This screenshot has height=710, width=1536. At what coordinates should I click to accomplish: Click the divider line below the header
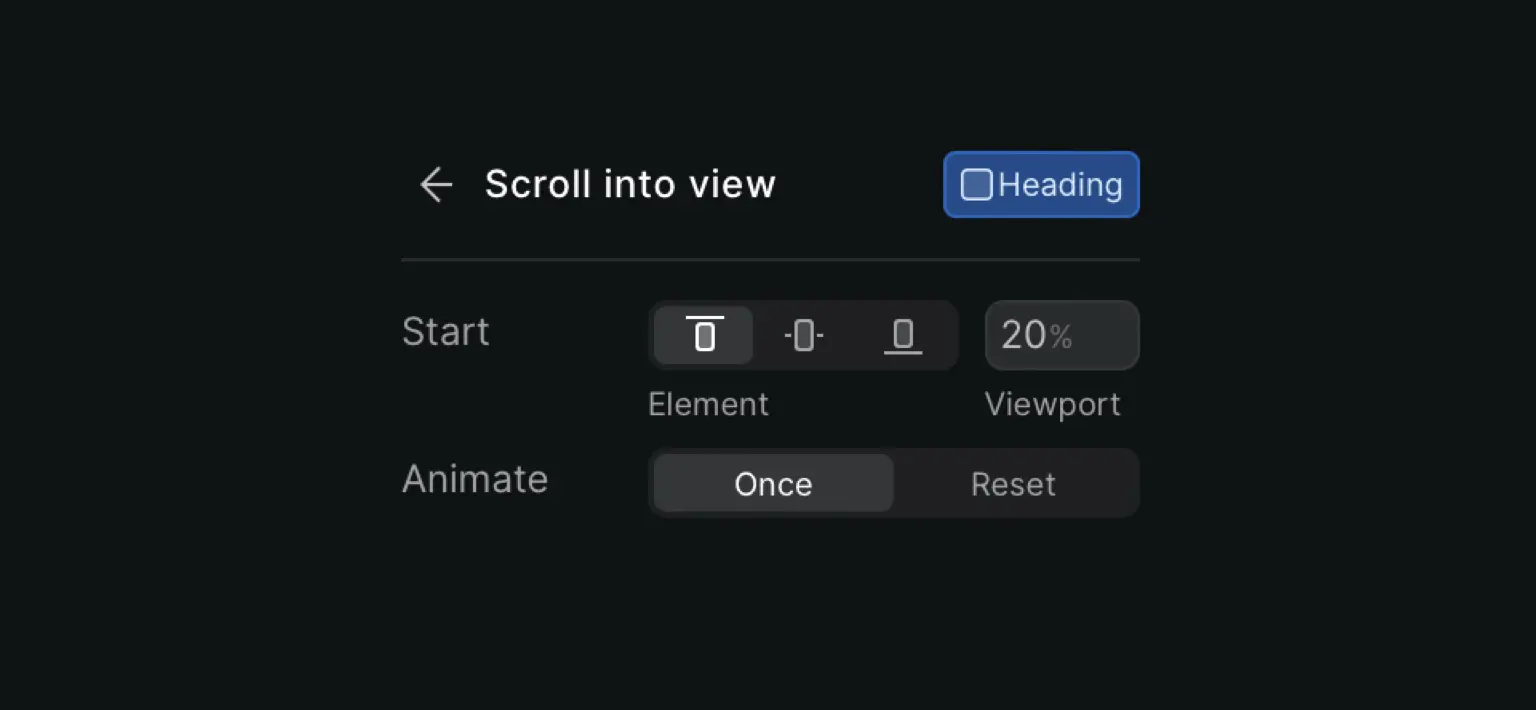(x=770, y=259)
